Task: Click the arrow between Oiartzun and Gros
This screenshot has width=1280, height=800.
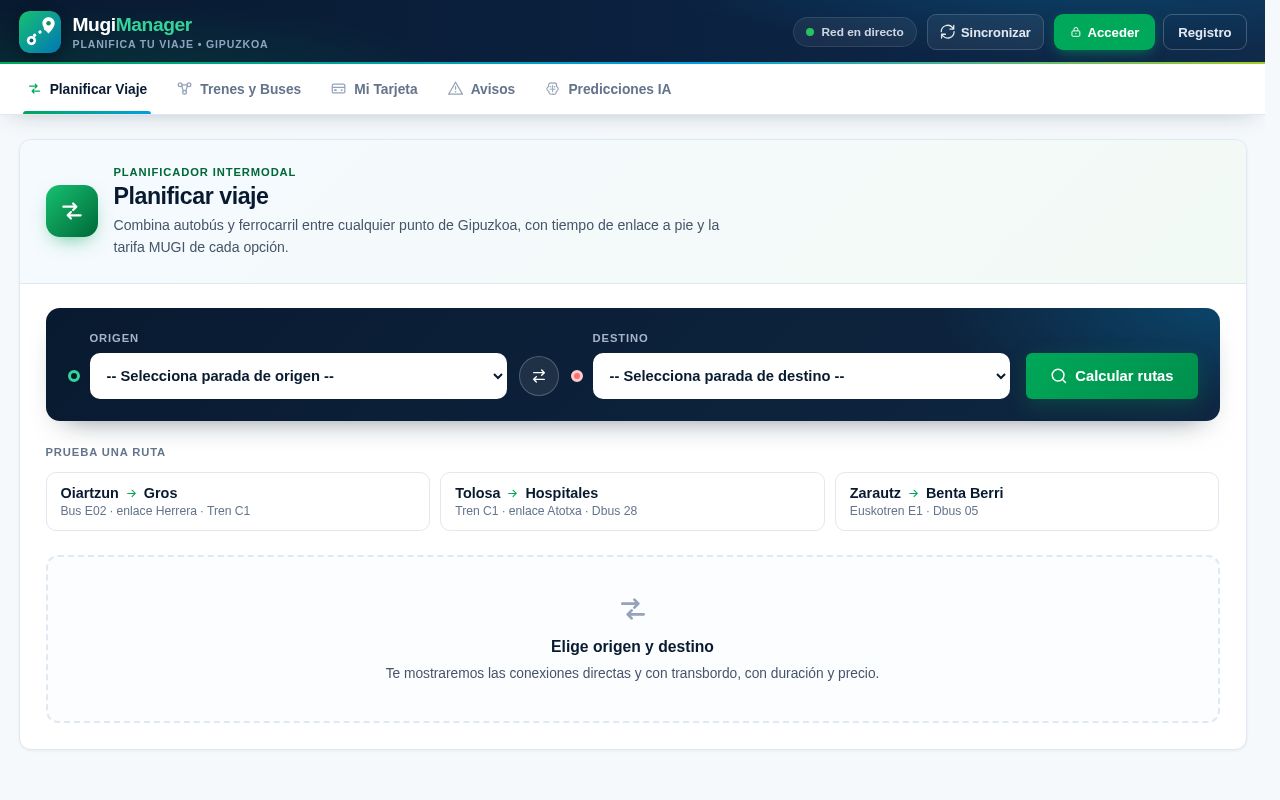Action: 131,493
